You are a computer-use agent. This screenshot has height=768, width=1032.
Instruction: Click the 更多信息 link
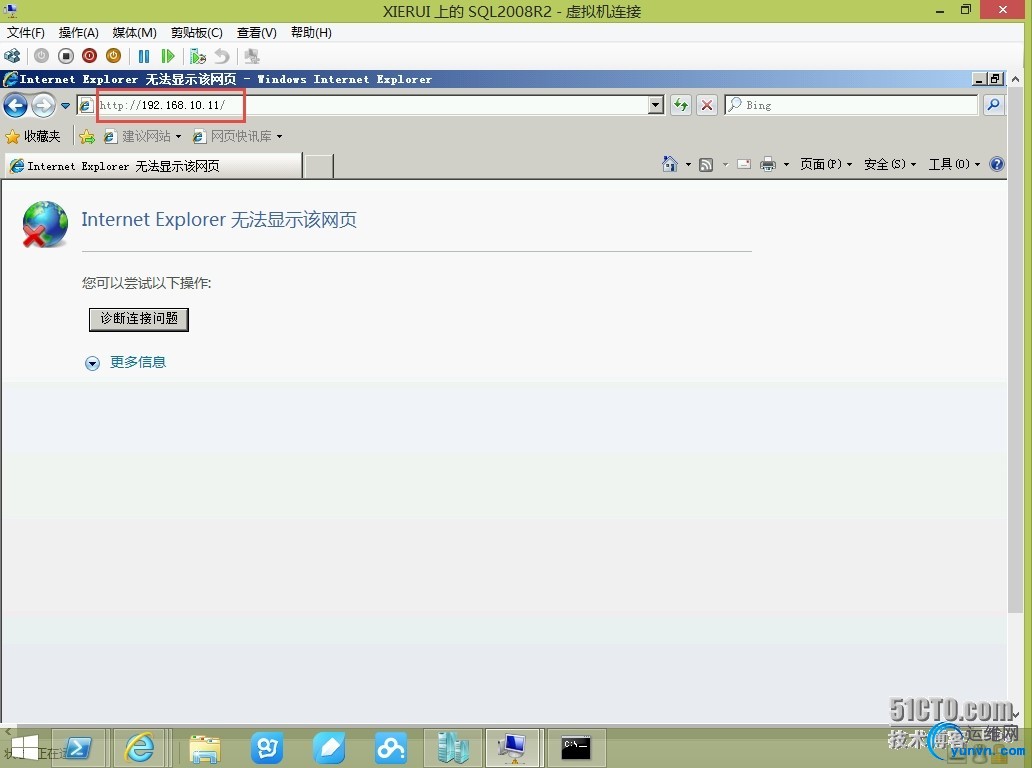point(138,362)
